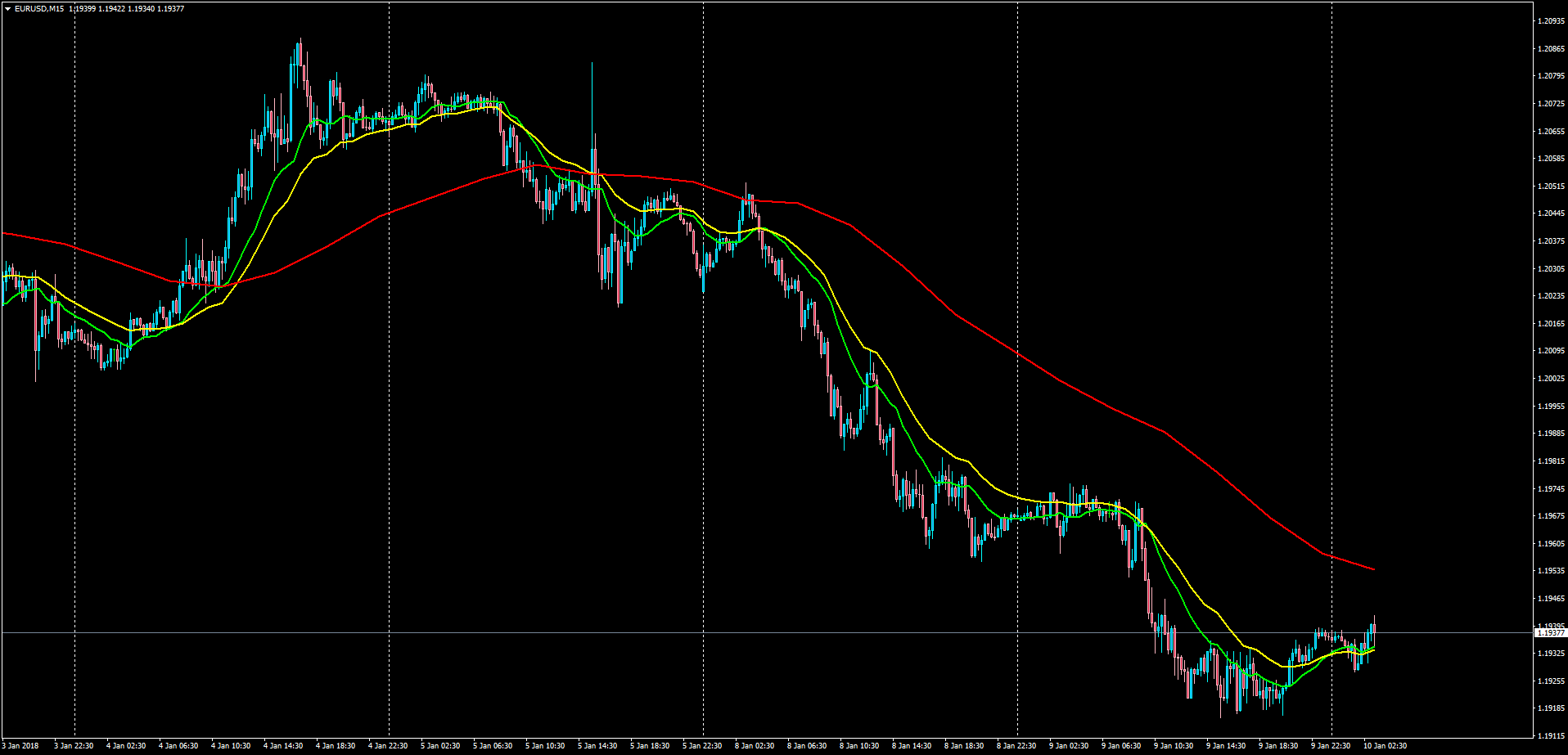Click the 1.20725 price axis label

point(1552,104)
